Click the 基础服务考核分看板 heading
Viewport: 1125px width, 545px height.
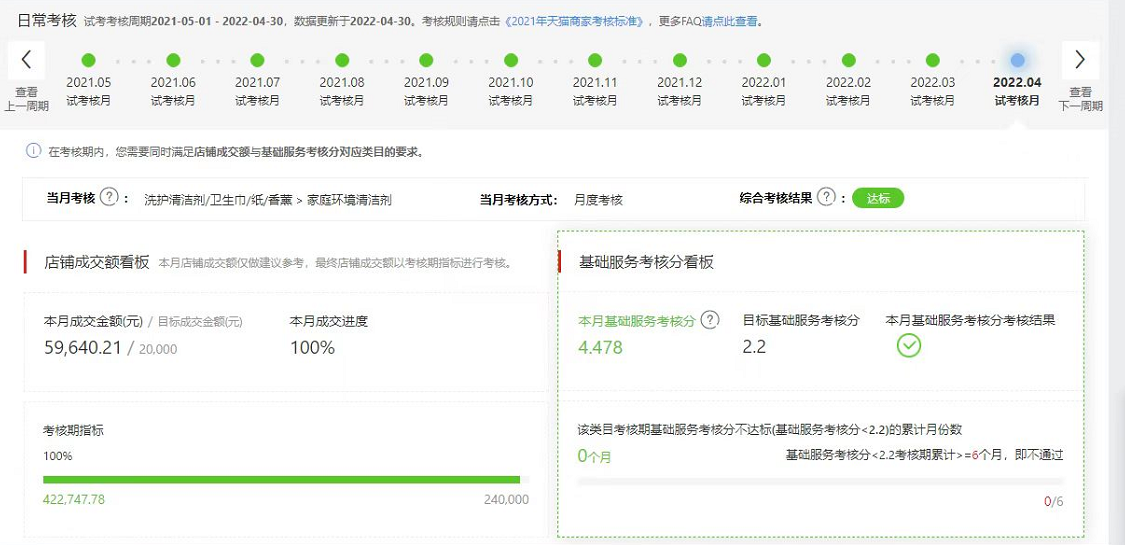coord(646,262)
